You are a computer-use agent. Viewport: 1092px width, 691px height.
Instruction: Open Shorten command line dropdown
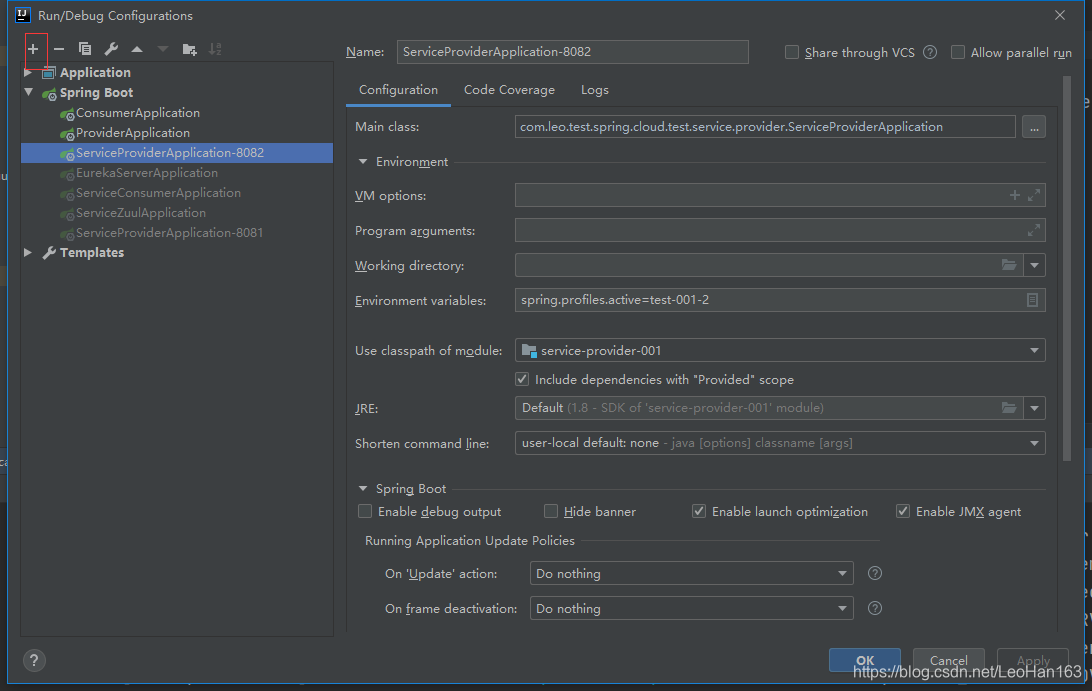(x=1034, y=443)
